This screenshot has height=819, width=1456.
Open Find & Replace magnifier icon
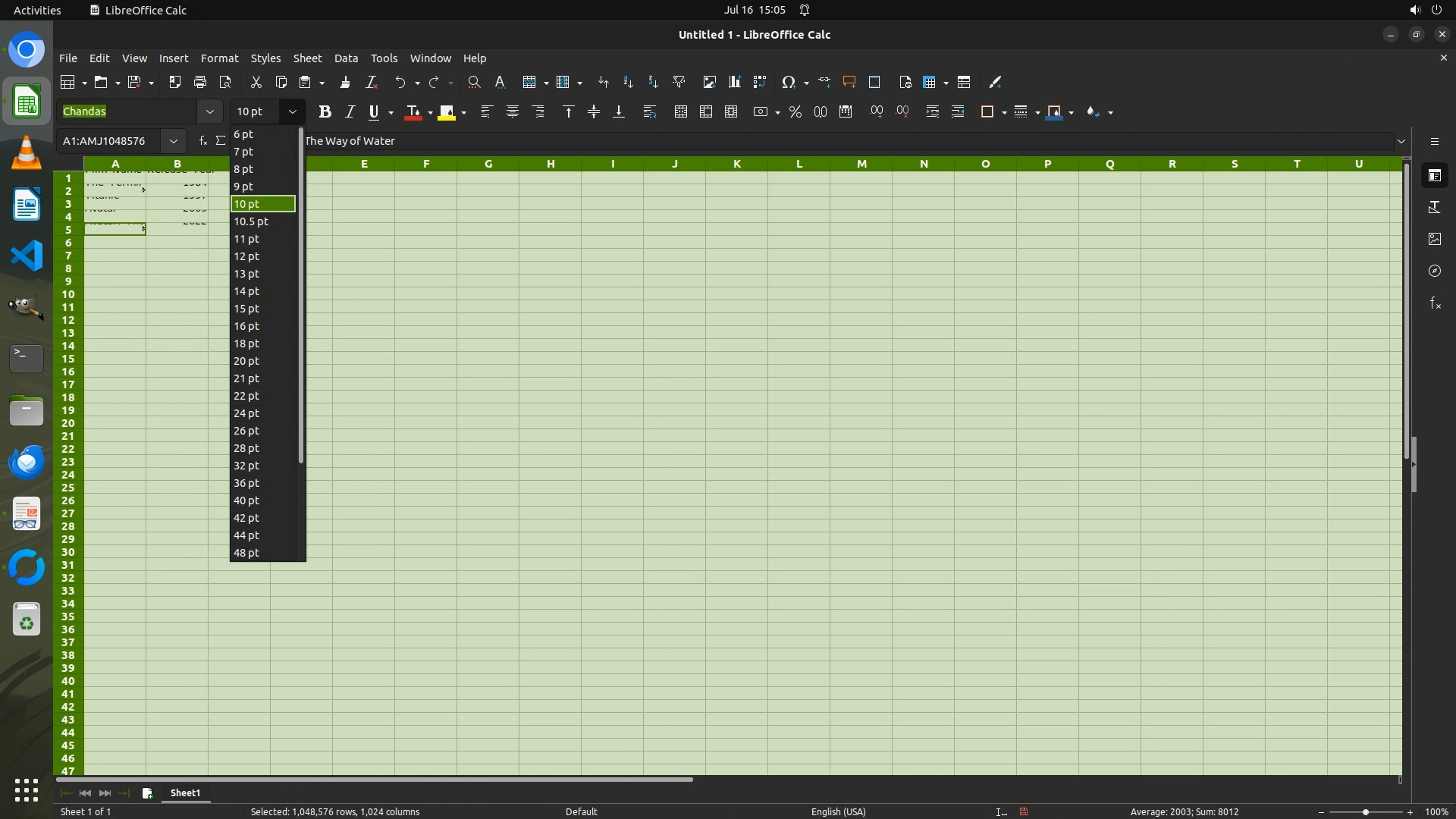tap(474, 82)
